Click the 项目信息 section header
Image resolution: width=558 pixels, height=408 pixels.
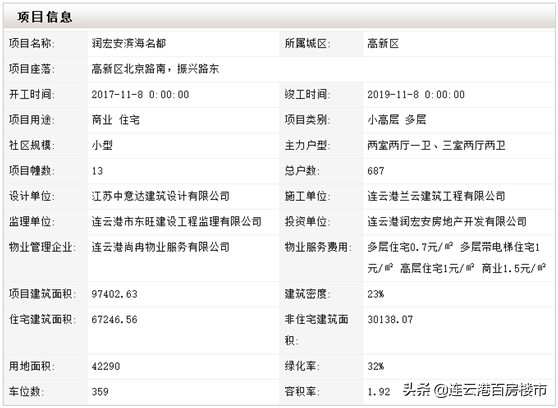tap(45, 17)
